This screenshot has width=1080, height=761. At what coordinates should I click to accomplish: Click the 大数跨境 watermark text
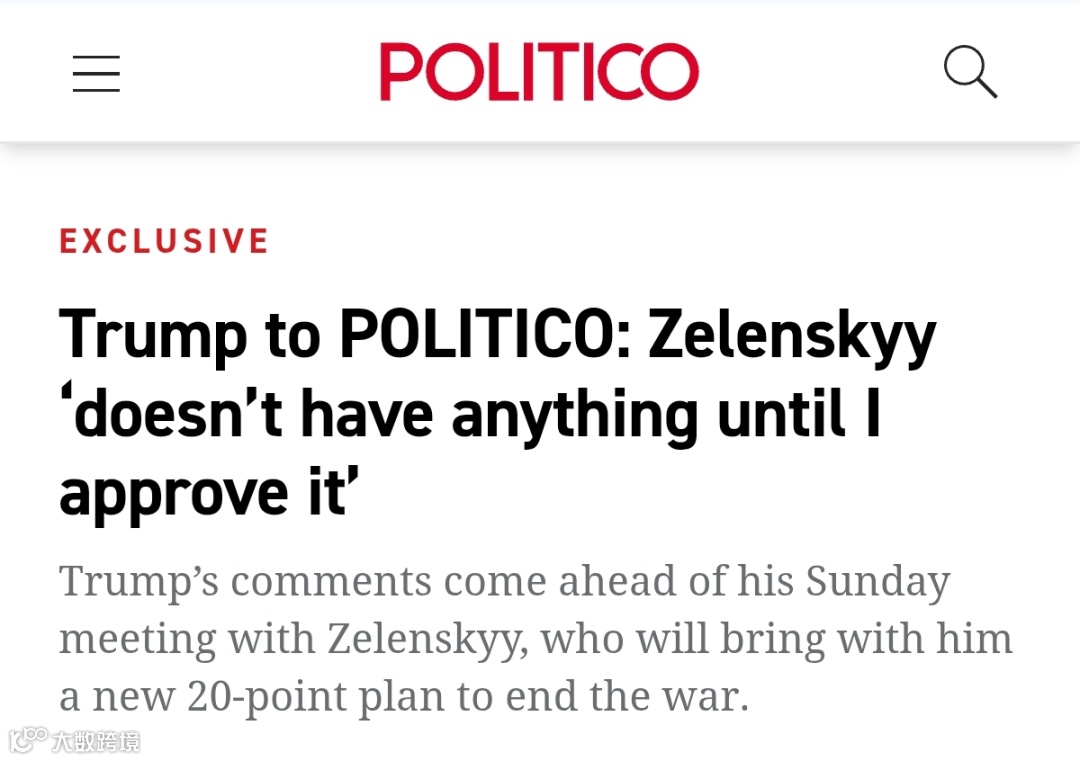click(x=96, y=742)
